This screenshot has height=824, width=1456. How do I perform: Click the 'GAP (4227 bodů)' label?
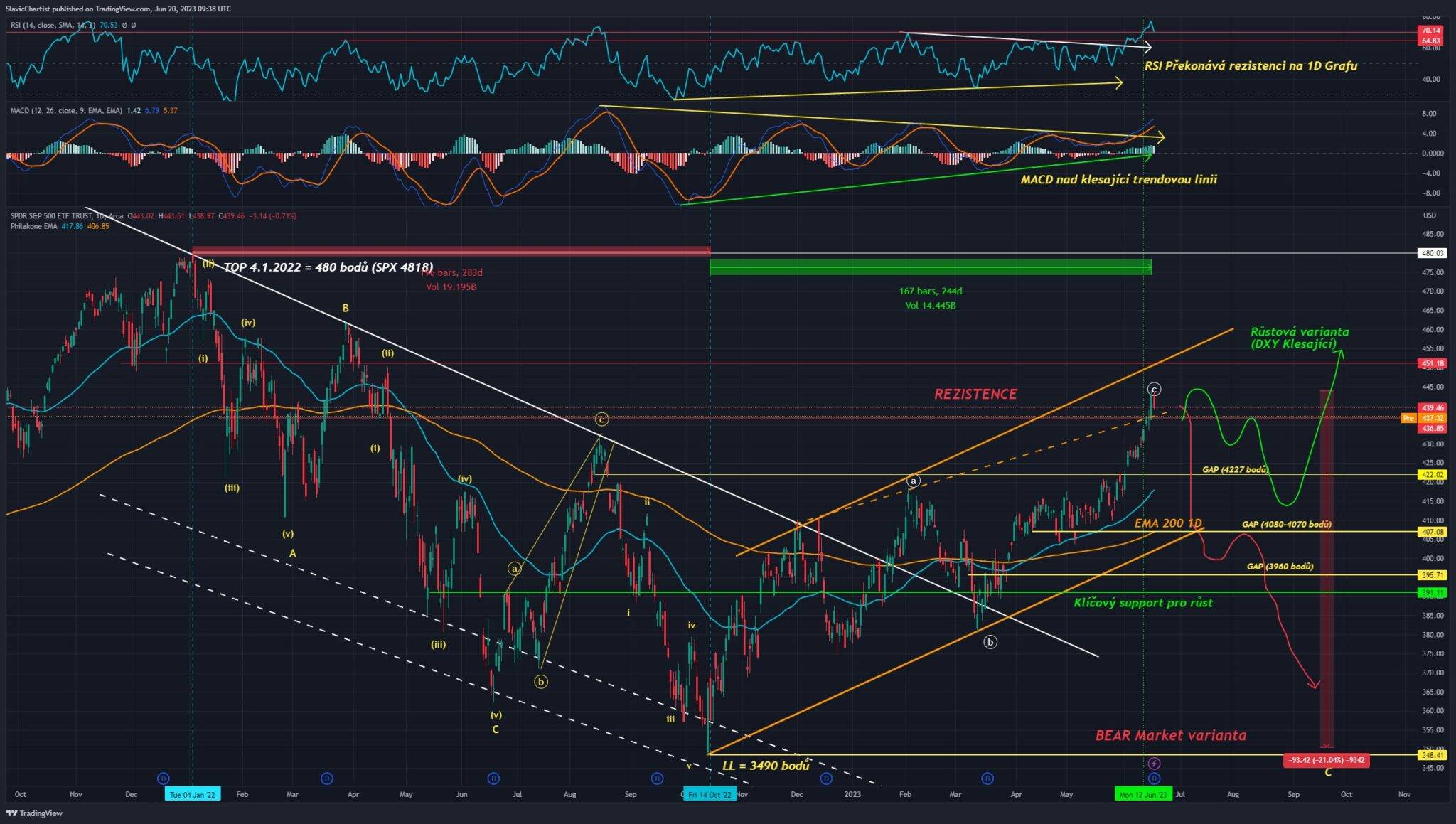(x=1235, y=469)
